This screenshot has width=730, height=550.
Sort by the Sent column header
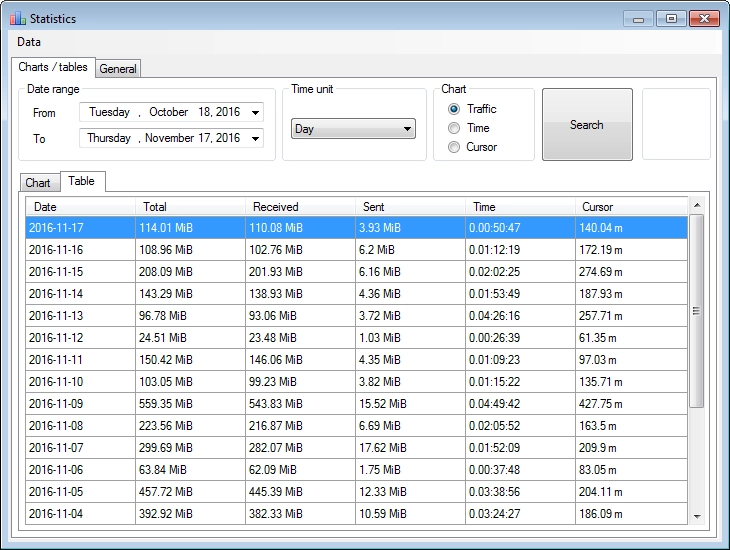tap(410, 207)
